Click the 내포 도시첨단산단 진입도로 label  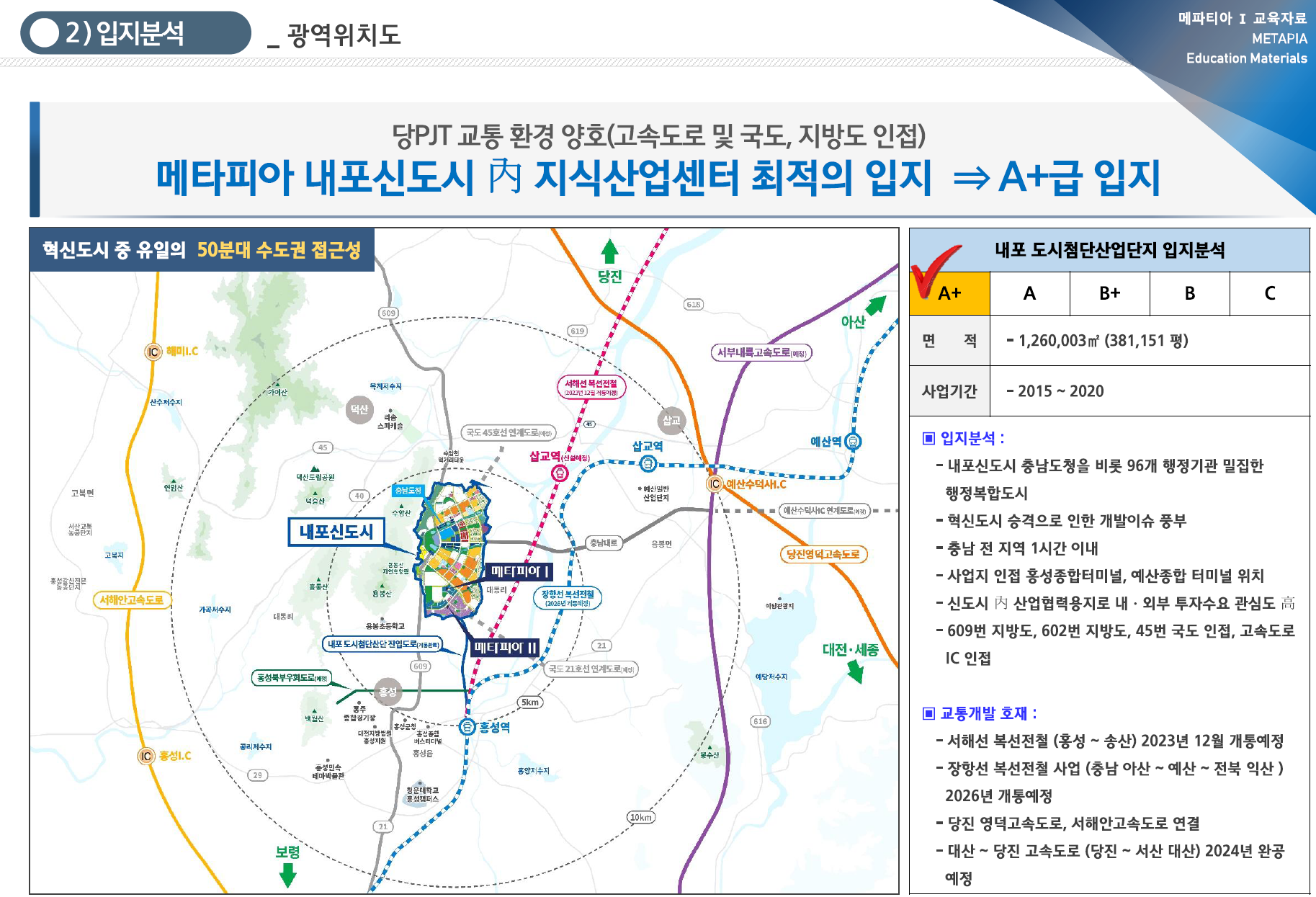382,644
